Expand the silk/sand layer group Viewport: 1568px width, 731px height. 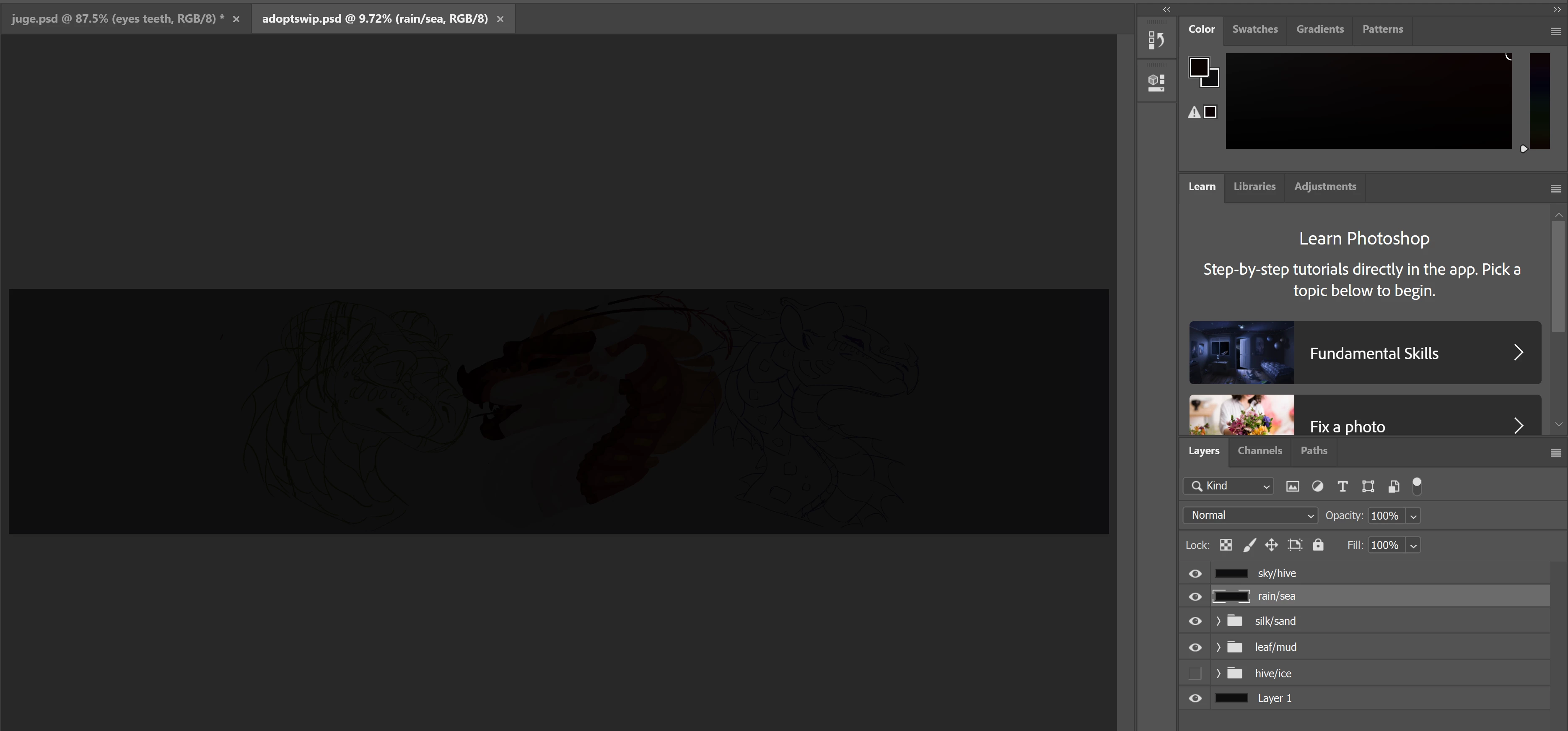point(1218,622)
